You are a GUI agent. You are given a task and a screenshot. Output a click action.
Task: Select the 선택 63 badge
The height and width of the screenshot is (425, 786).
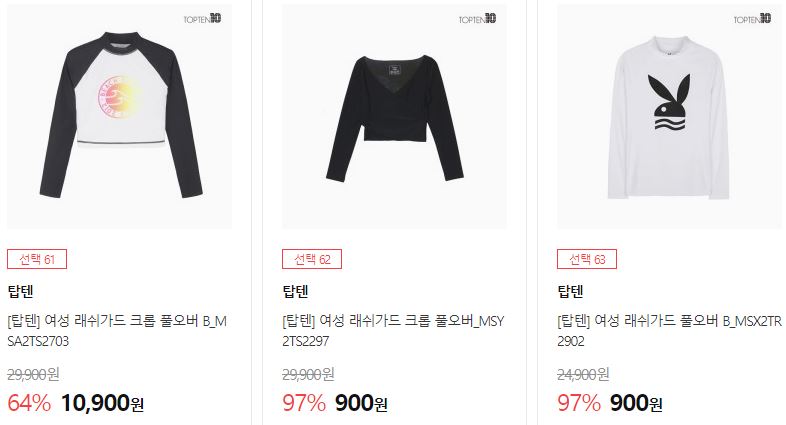586,259
